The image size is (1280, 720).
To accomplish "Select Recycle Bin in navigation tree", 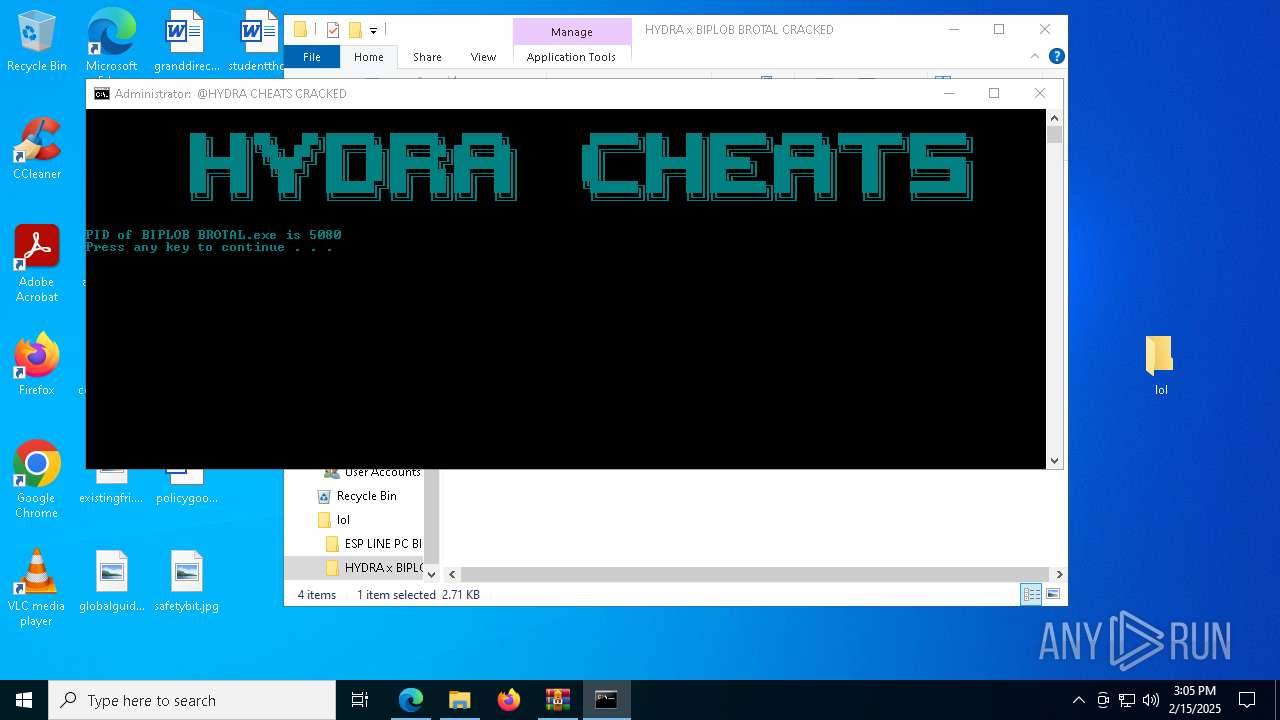I will click(x=367, y=496).
